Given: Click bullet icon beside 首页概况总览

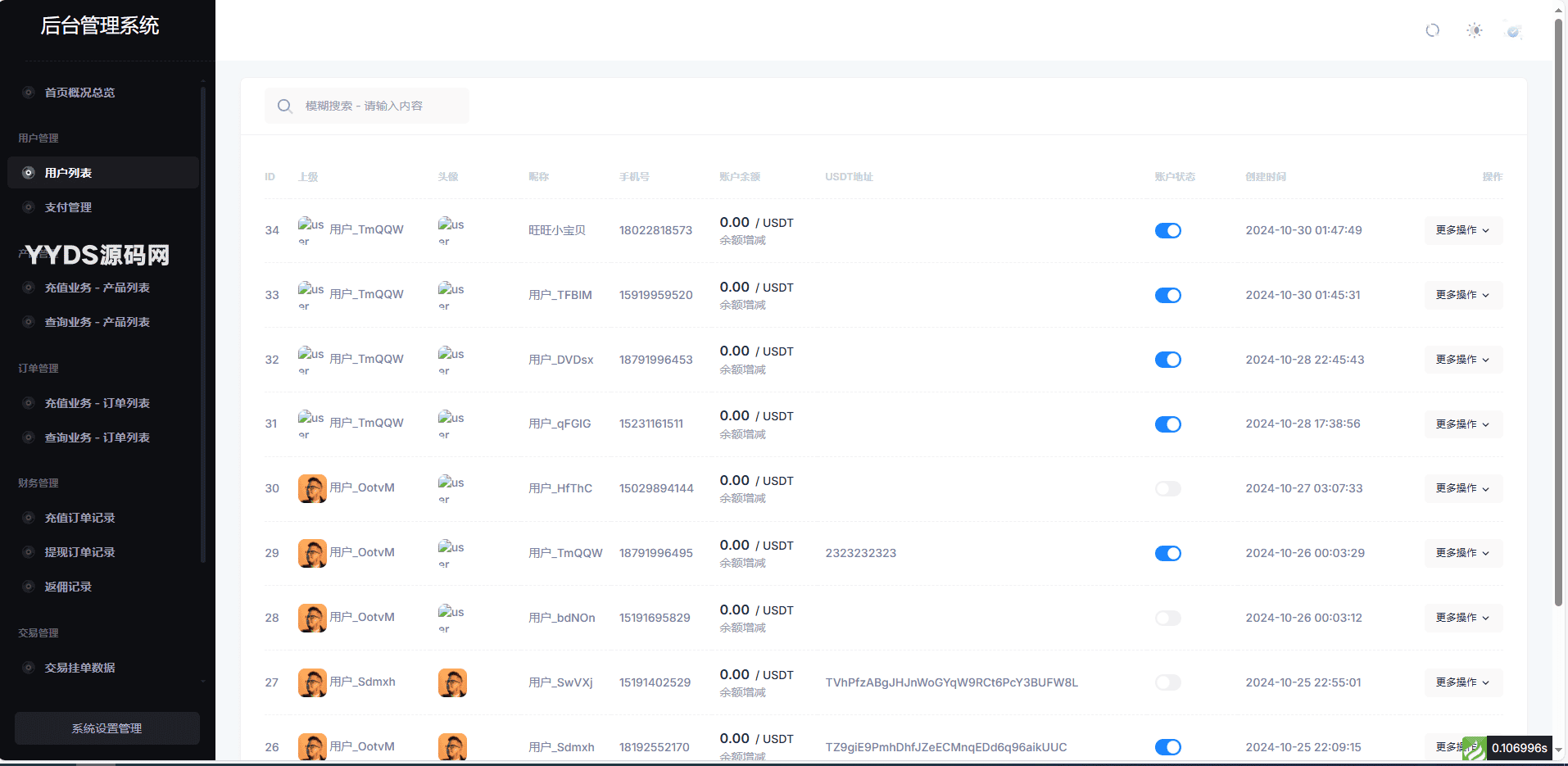Looking at the screenshot, I should click(x=29, y=93).
